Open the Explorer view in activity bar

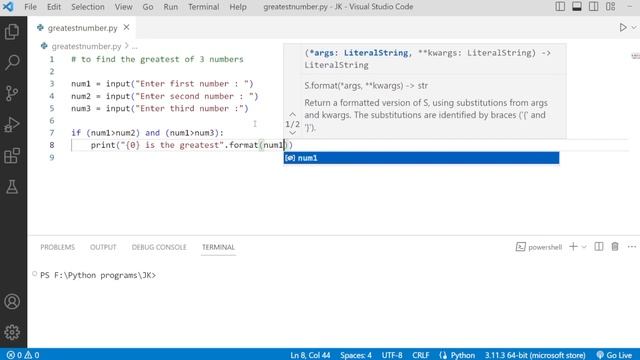[12, 31]
